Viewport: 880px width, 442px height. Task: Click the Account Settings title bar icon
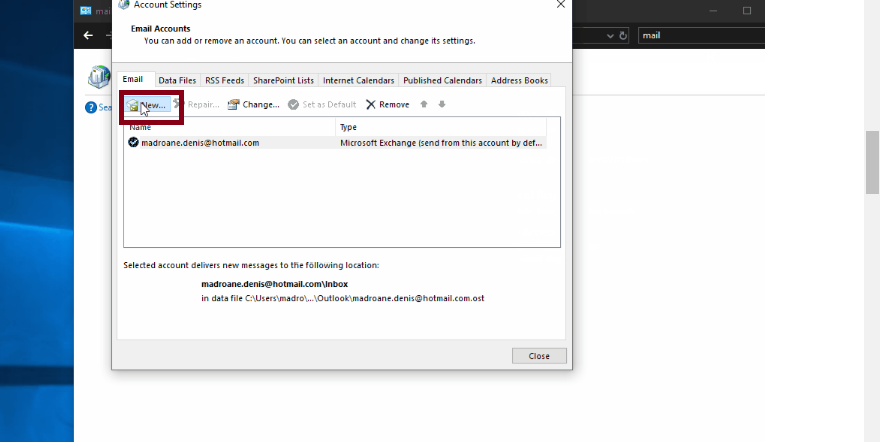click(124, 4)
